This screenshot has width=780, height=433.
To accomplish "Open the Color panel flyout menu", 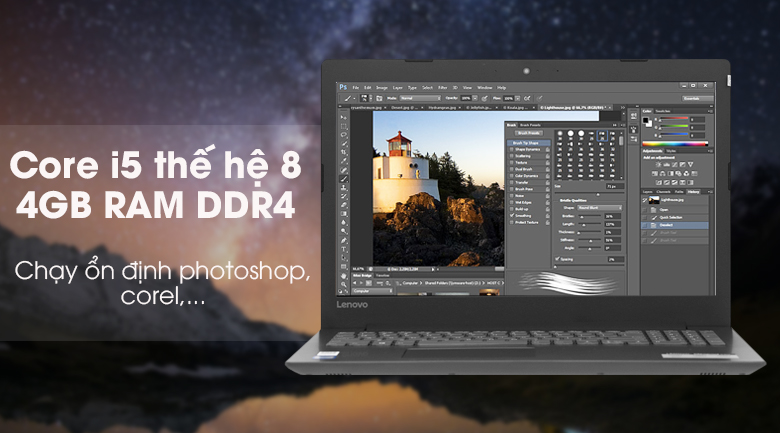I will 710,111.
